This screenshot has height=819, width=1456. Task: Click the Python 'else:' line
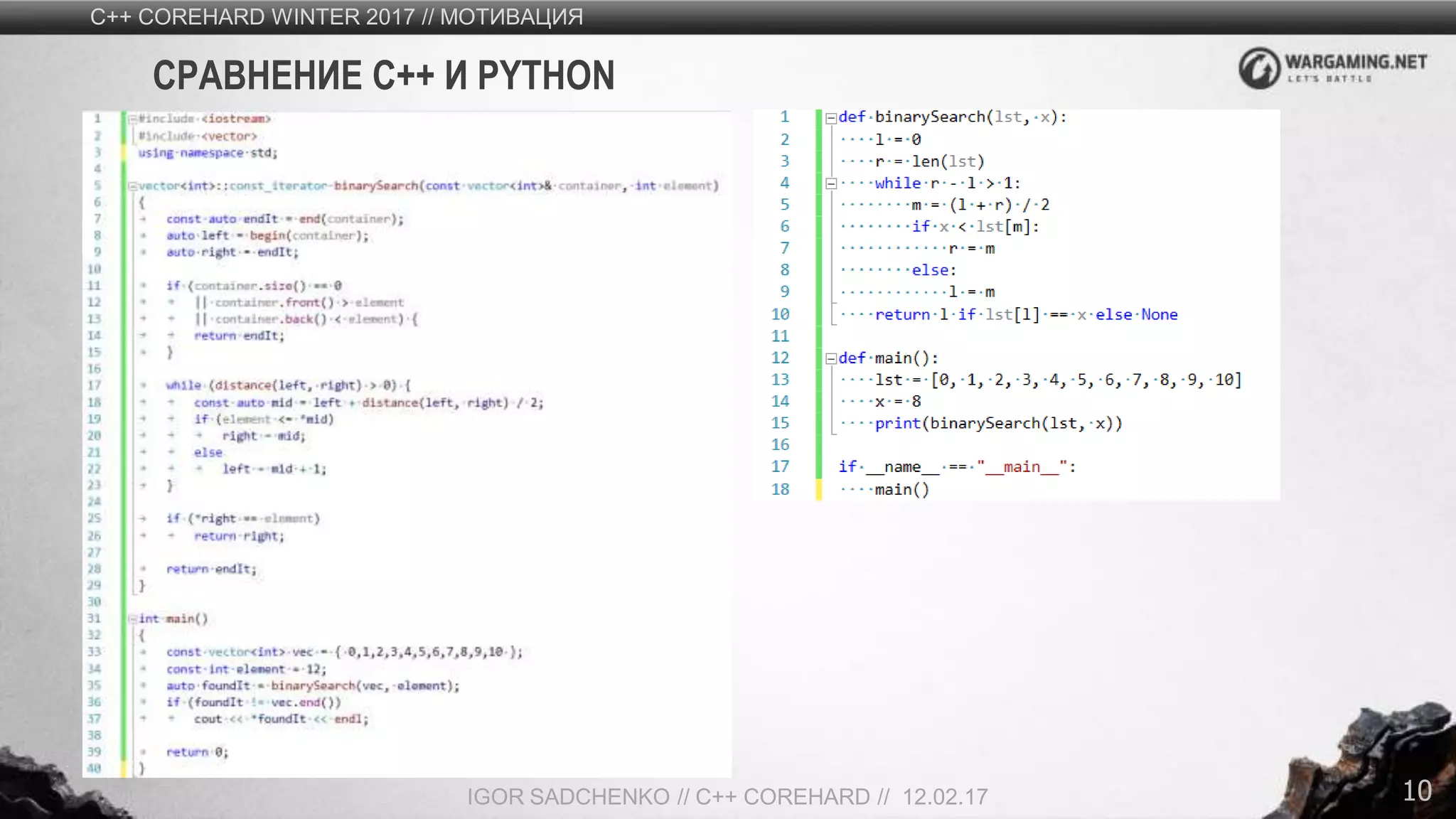pos(934,270)
